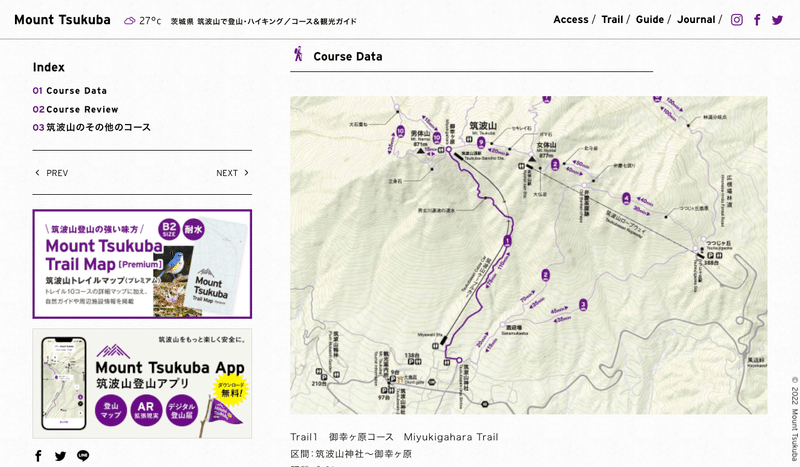Open the Twitter icon in header
Image resolution: width=800 pixels, height=467 pixels.
[x=777, y=20]
